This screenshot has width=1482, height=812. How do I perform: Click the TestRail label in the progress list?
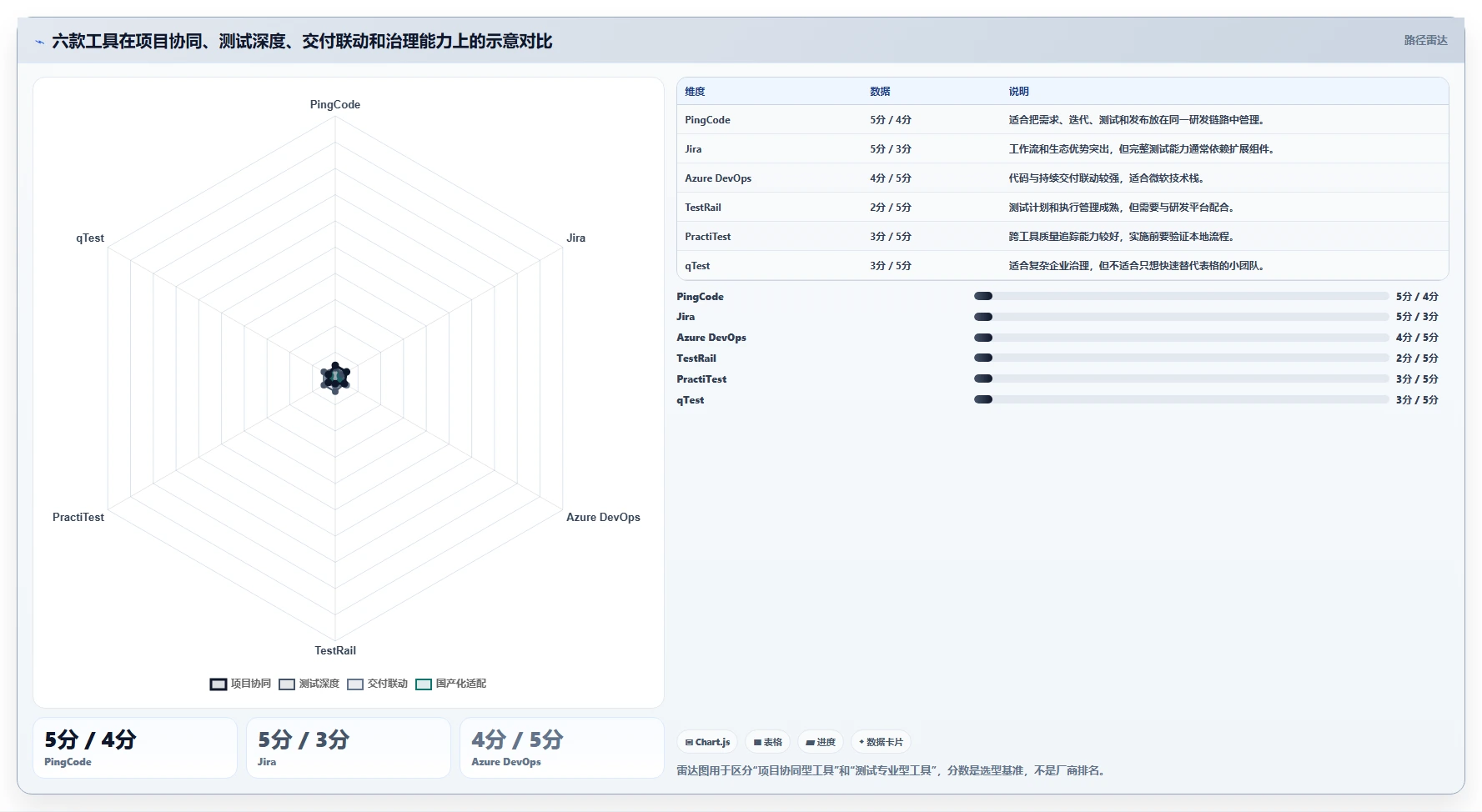696,358
